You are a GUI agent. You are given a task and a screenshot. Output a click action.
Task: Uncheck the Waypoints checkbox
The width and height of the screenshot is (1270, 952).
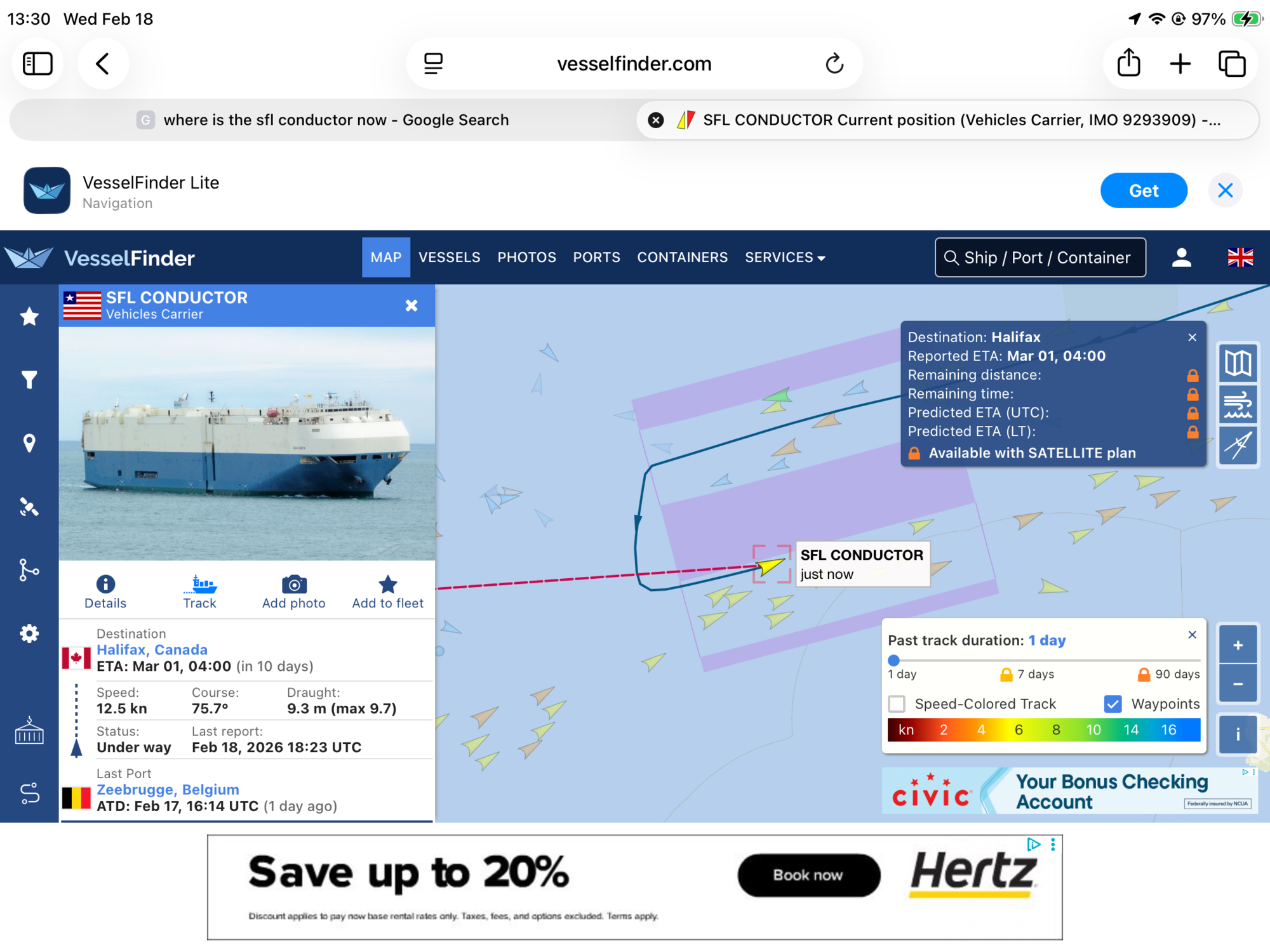(x=1113, y=704)
